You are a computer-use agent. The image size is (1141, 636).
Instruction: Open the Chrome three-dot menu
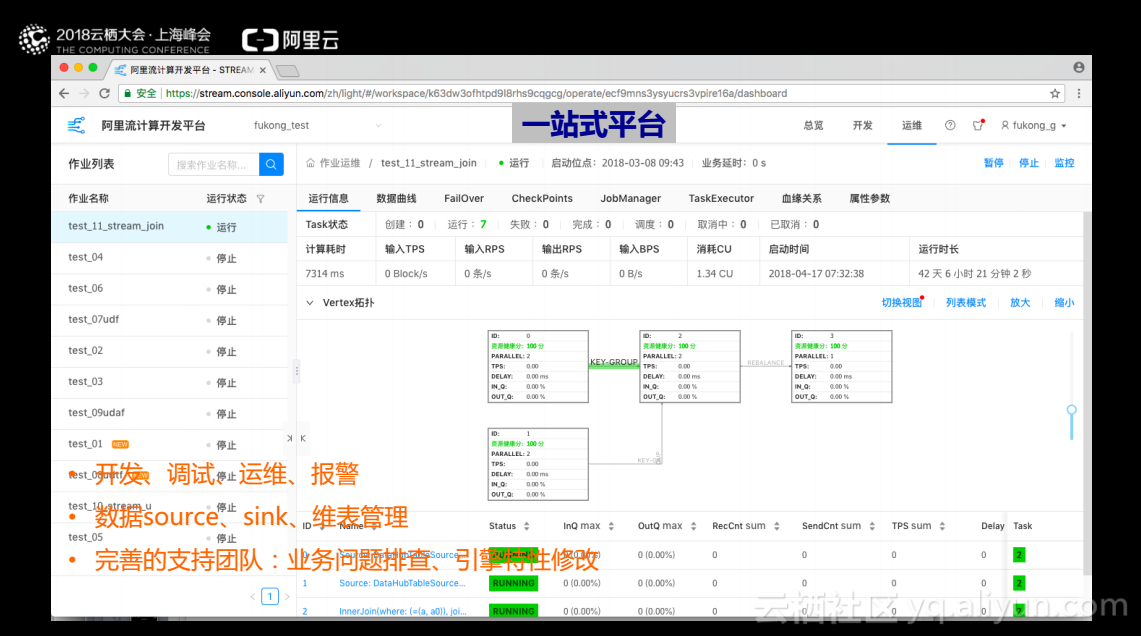pyautogui.click(x=1079, y=93)
